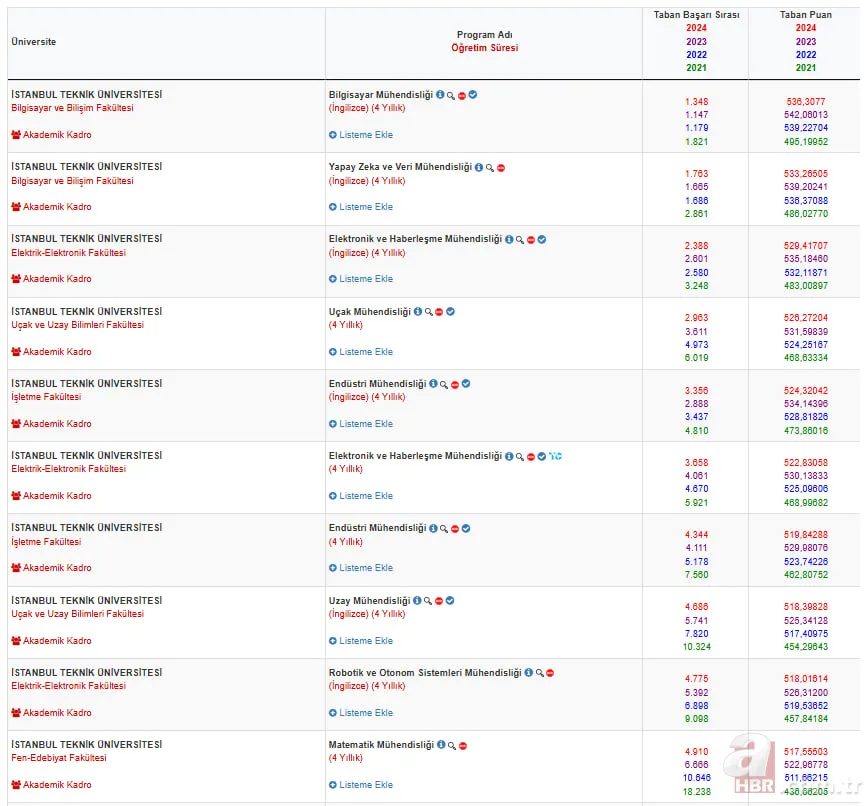The height and width of the screenshot is (806, 867).
Task: Click magnifier icon beside Matematik Mühendisliği
Action: tap(451, 746)
